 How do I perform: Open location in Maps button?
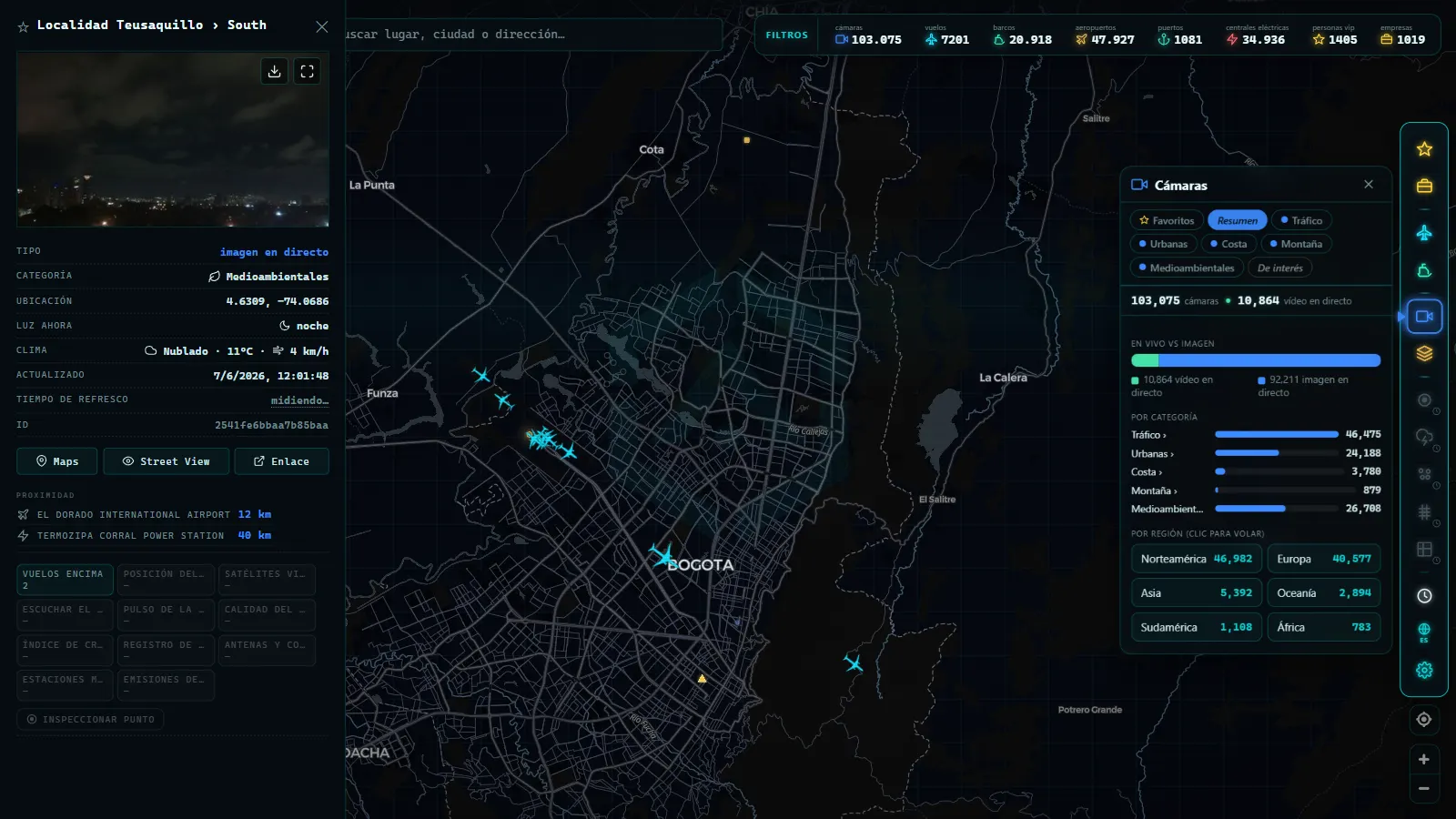(57, 461)
